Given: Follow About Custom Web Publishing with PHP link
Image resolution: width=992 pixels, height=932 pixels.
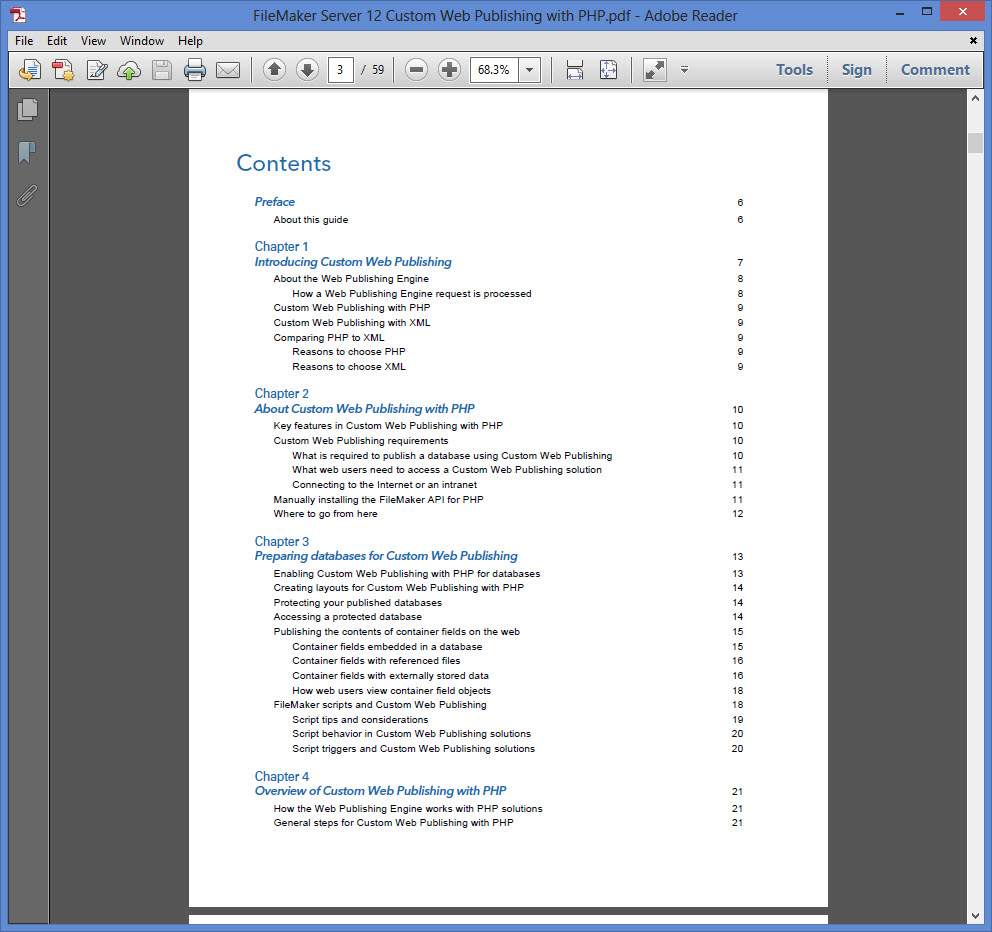Looking at the screenshot, I should 364,409.
